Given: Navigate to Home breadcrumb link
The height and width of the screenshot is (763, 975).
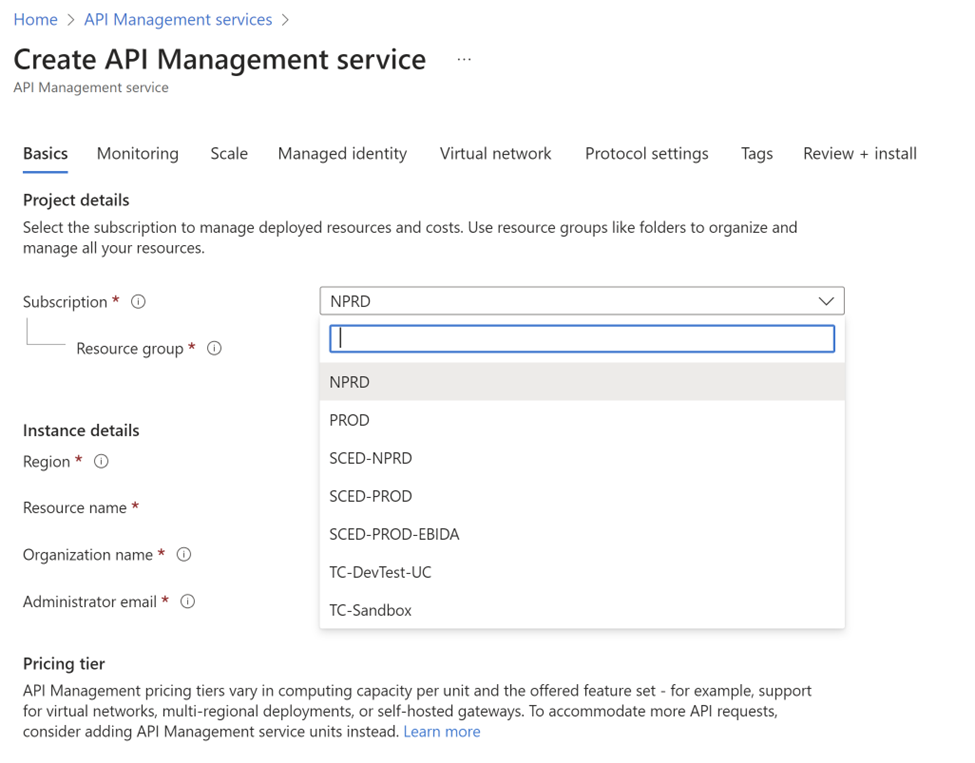Looking at the screenshot, I should coord(35,20).
